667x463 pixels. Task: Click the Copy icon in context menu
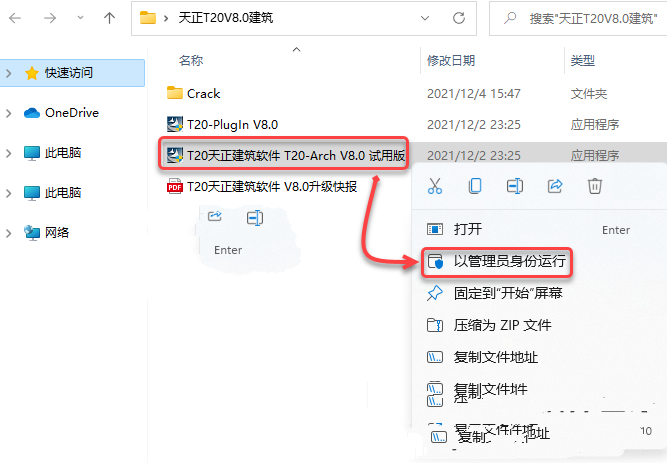click(475, 186)
